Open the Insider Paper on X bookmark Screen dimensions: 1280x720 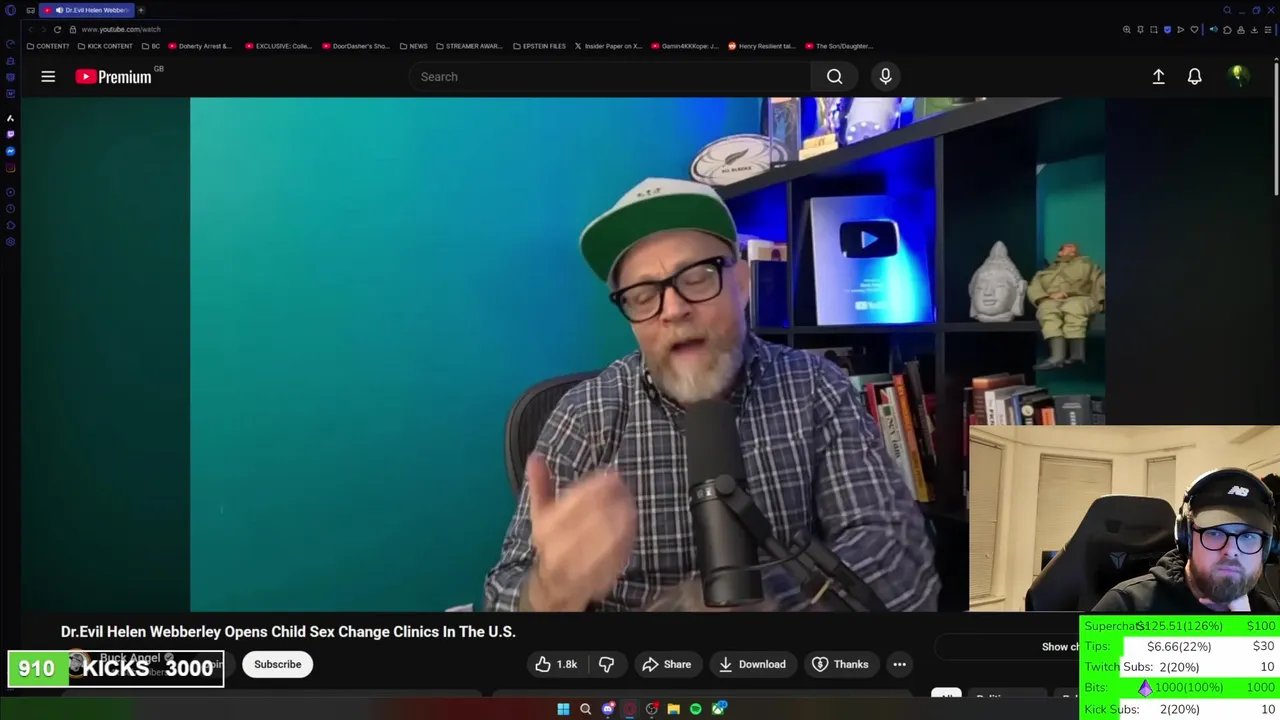(x=608, y=46)
